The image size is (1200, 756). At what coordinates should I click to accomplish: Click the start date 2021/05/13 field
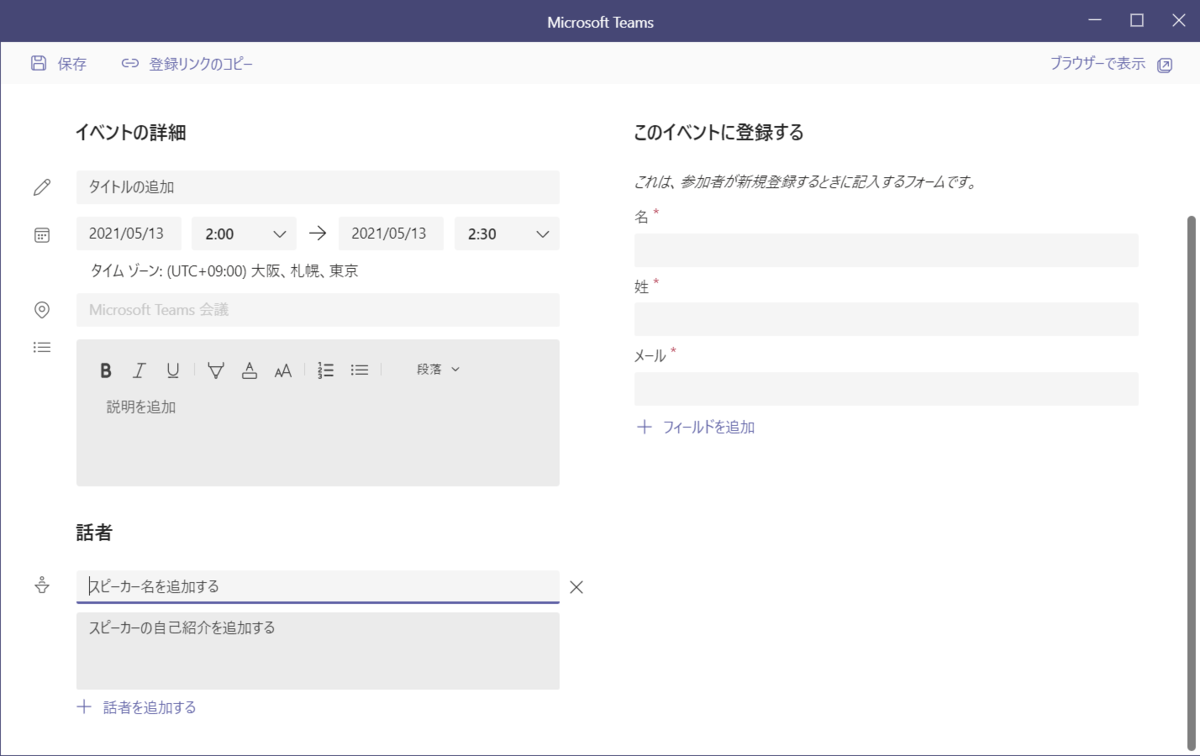(x=128, y=234)
